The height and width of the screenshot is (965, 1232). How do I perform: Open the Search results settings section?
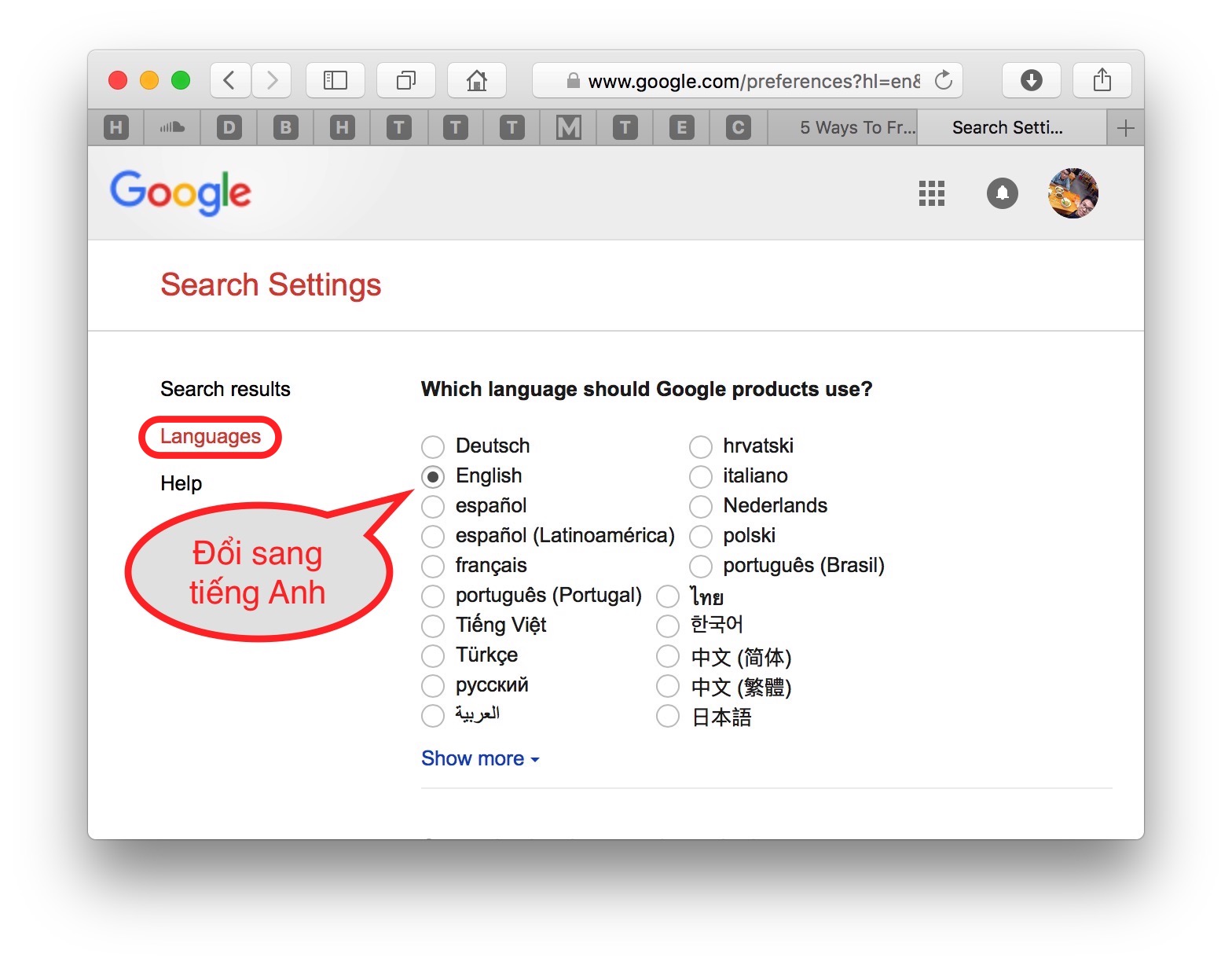coord(225,389)
